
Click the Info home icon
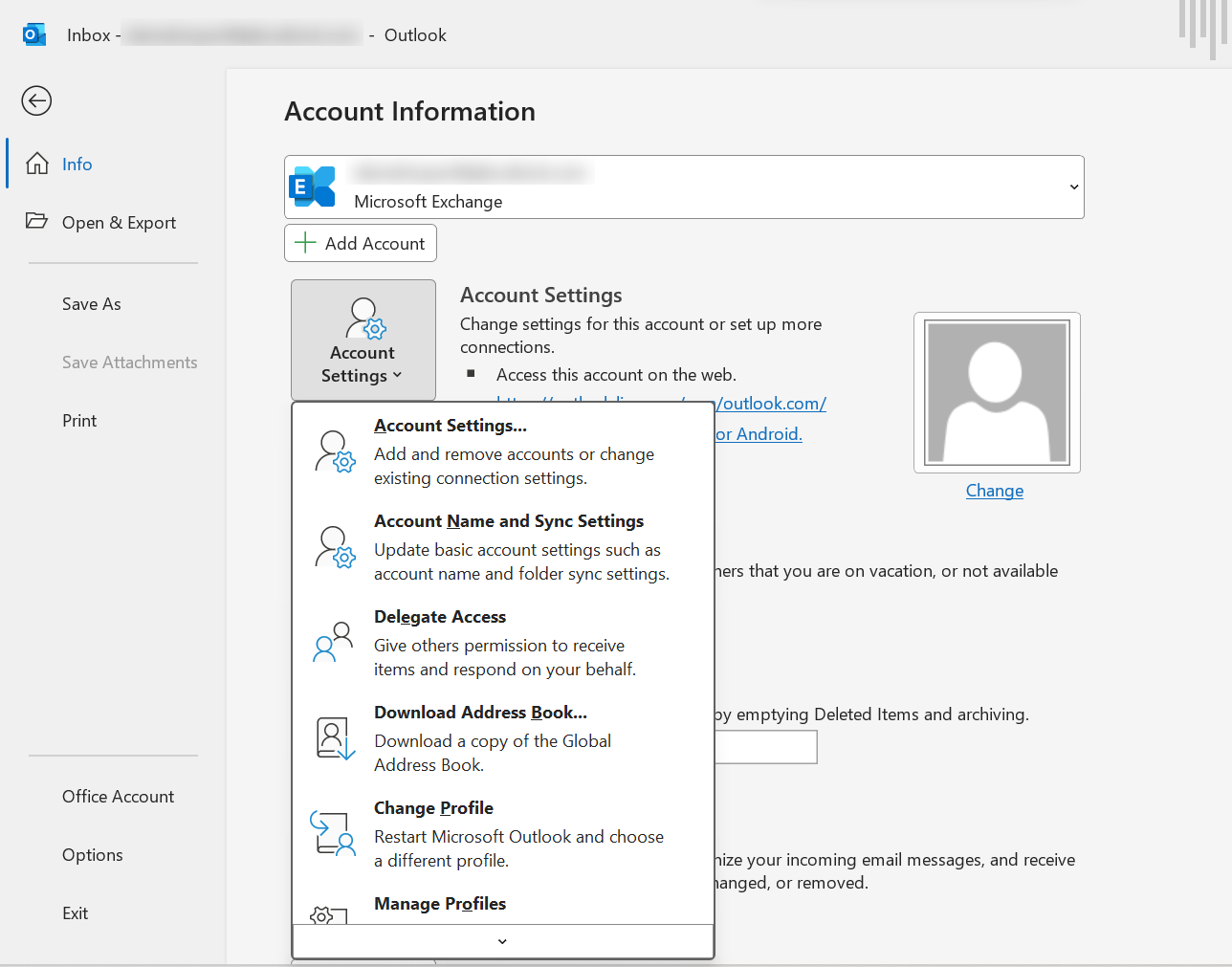pyautogui.click(x=37, y=164)
